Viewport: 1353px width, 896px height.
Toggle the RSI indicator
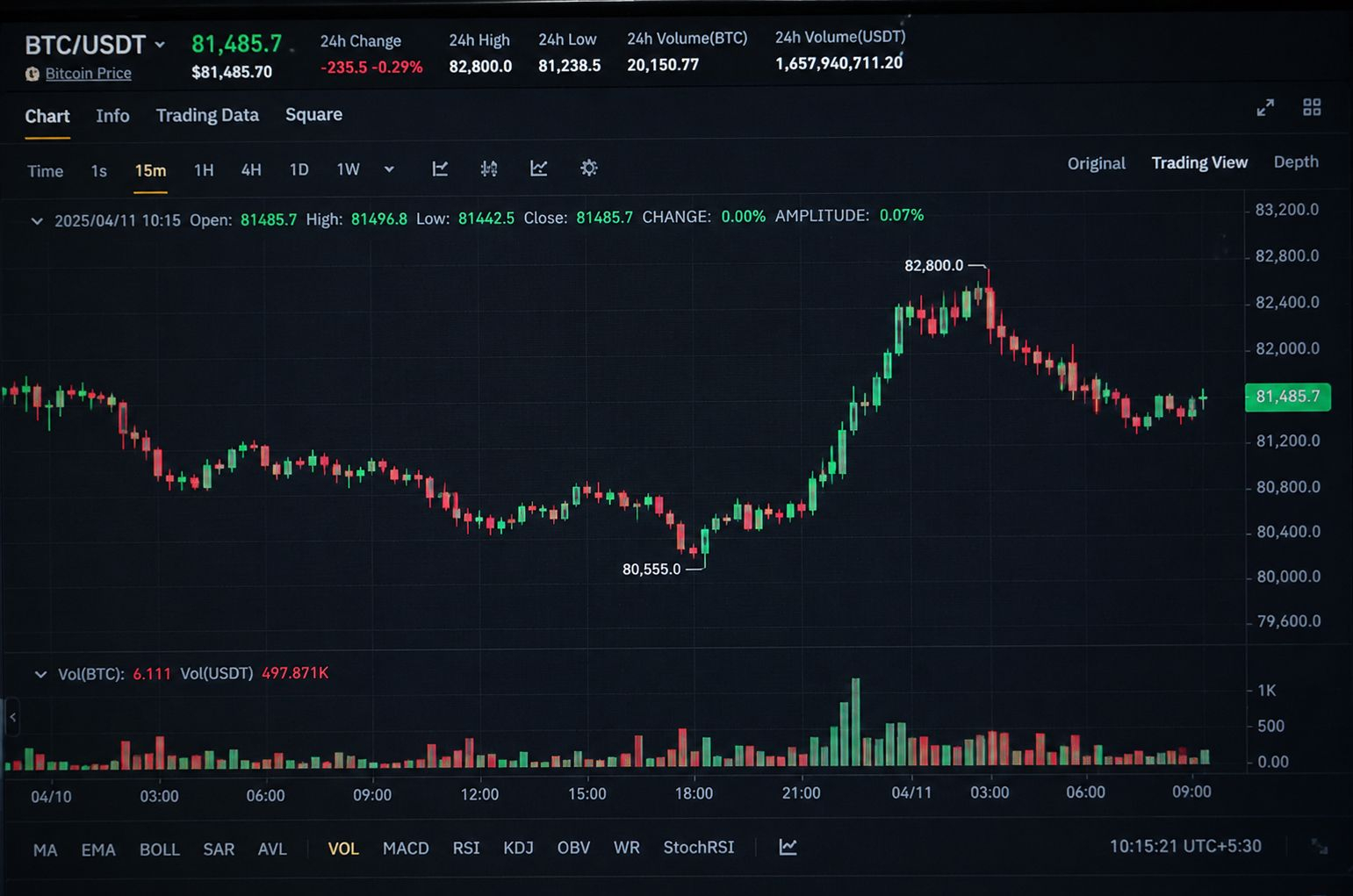tap(466, 848)
